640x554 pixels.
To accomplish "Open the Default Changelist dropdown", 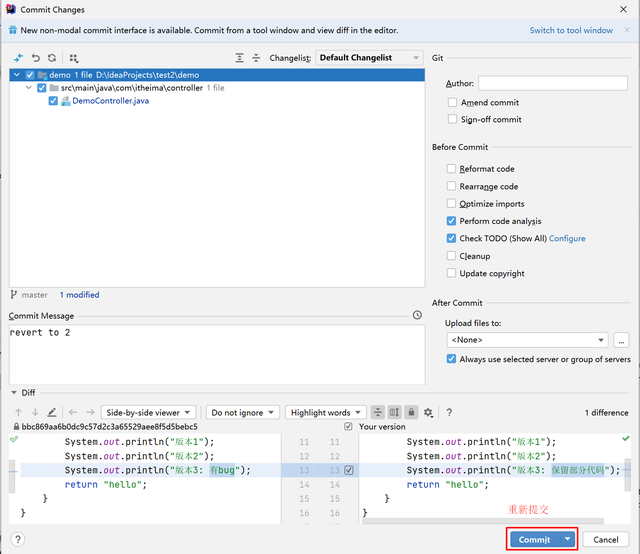I will tap(369, 58).
